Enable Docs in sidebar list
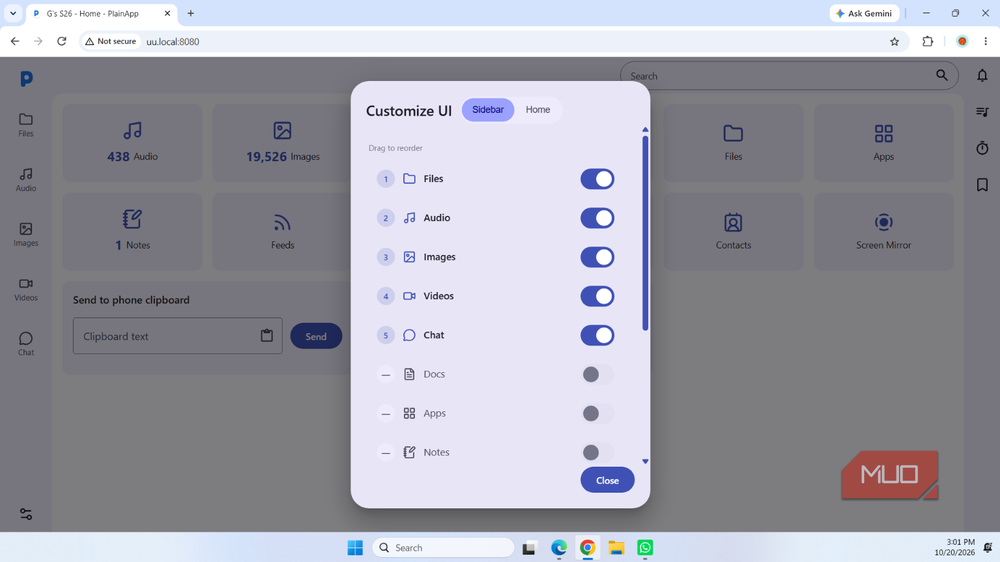 click(x=597, y=374)
